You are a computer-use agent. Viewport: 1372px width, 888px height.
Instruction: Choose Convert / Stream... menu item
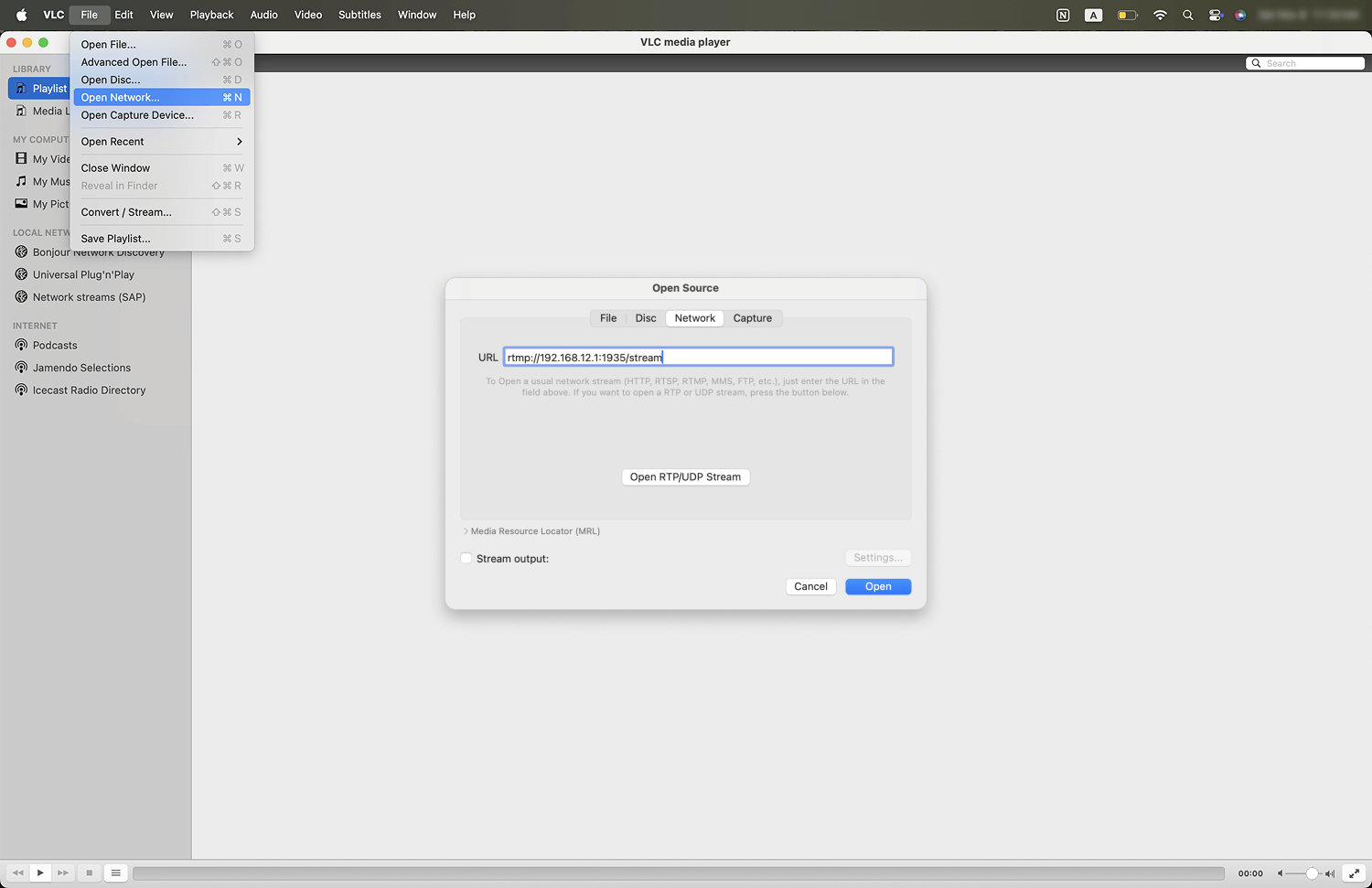pyautogui.click(x=161, y=212)
